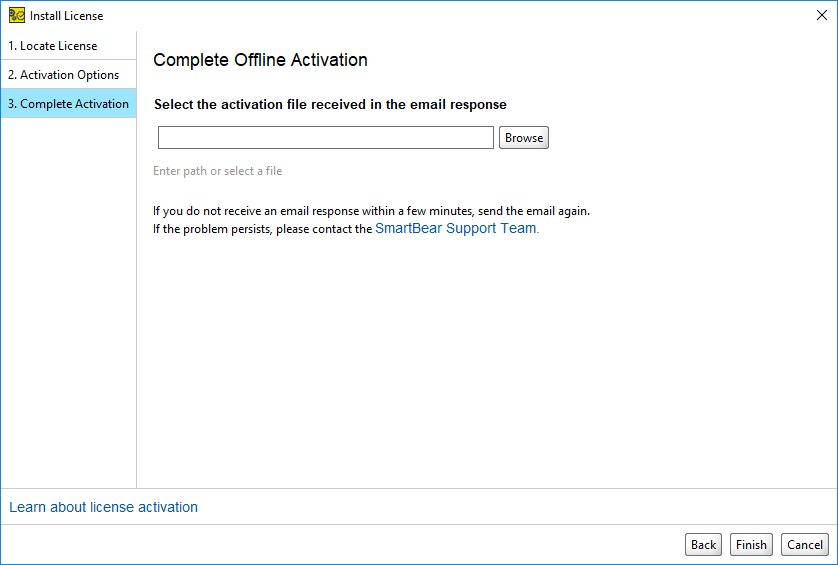Browse for the activation file
The height and width of the screenshot is (565, 838).
pyautogui.click(x=524, y=137)
